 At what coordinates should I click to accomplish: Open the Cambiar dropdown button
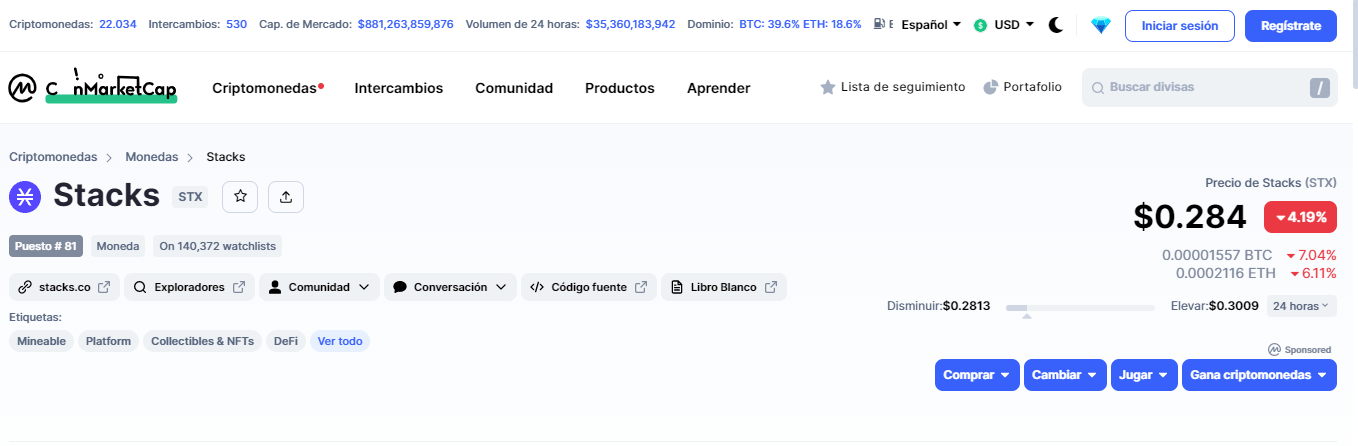(x=1065, y=375)
